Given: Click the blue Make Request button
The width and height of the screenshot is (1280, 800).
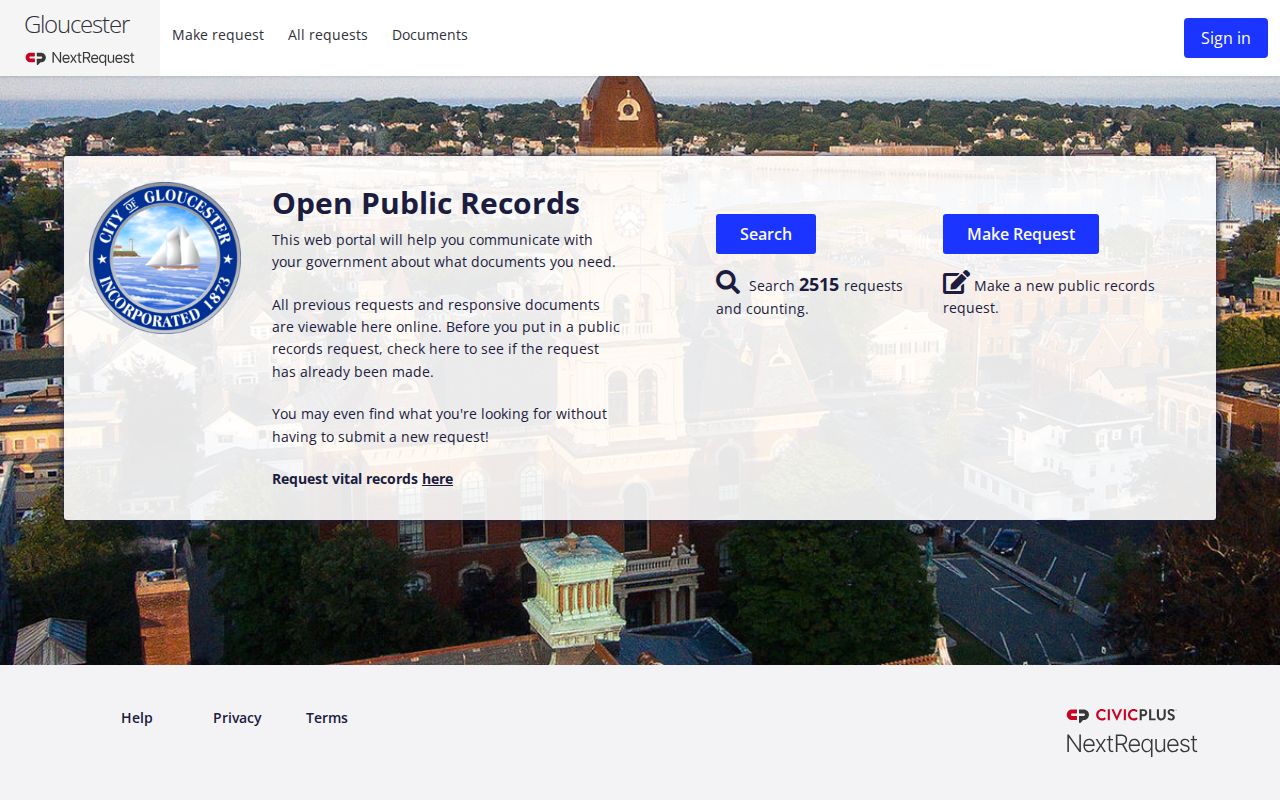Looking at the screenshot, I should (1021, 234).
